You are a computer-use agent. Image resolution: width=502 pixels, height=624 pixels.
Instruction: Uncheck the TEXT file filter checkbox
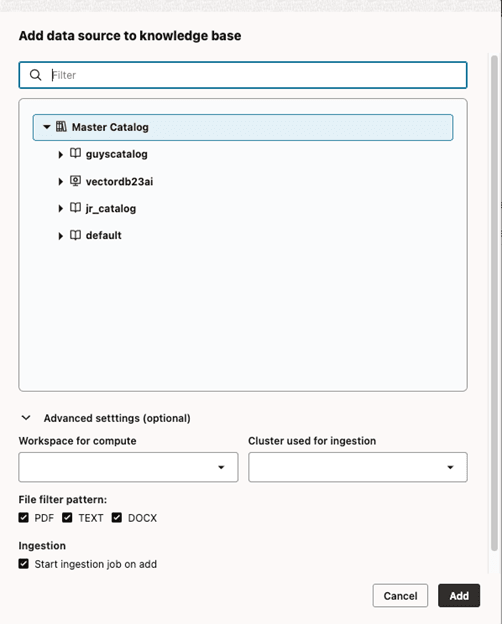67,517
